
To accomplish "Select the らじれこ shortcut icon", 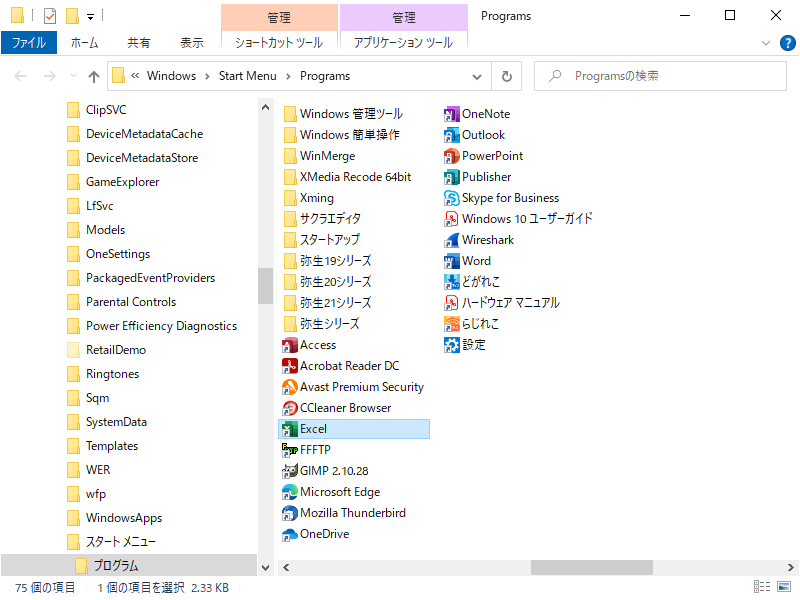I will point(452,324).
